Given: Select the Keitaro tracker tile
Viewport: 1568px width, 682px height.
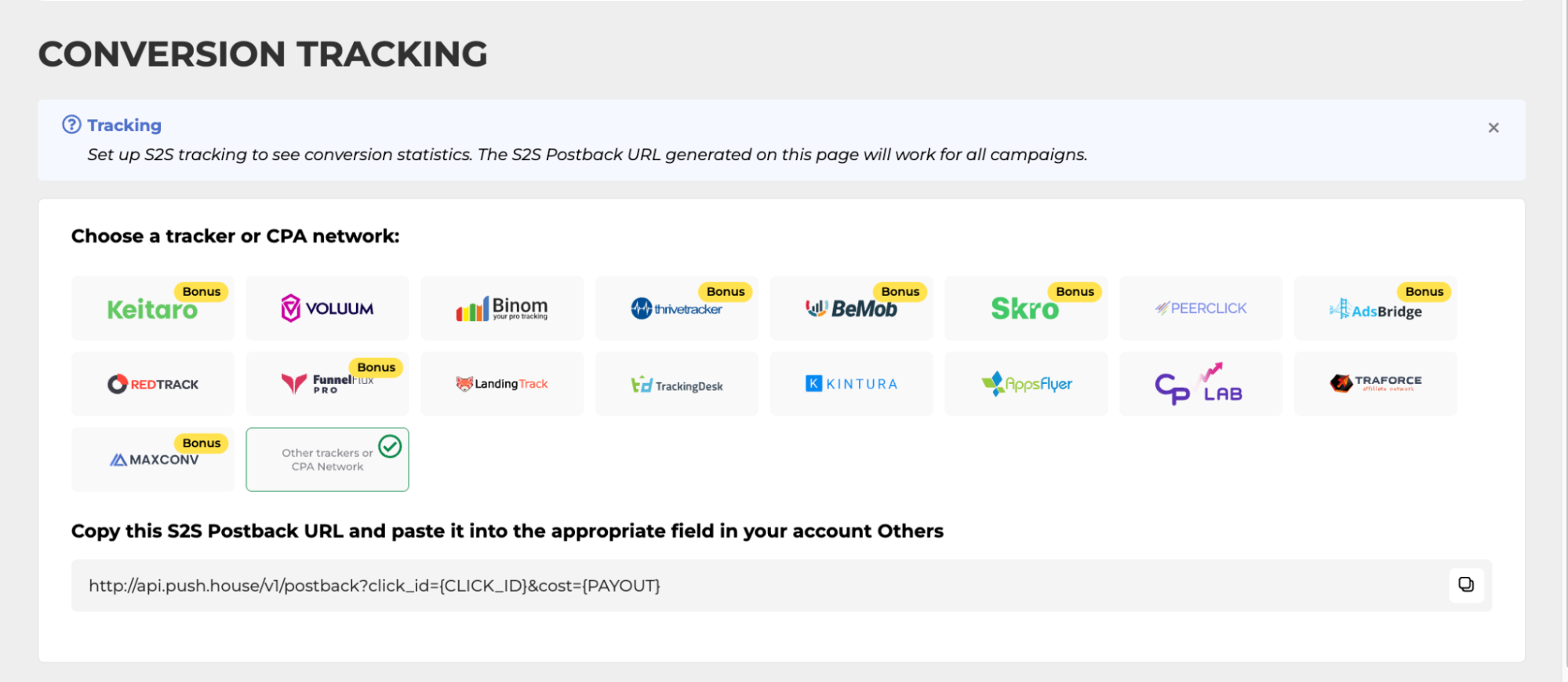Looking at the screenshot, I should [152, 308].
